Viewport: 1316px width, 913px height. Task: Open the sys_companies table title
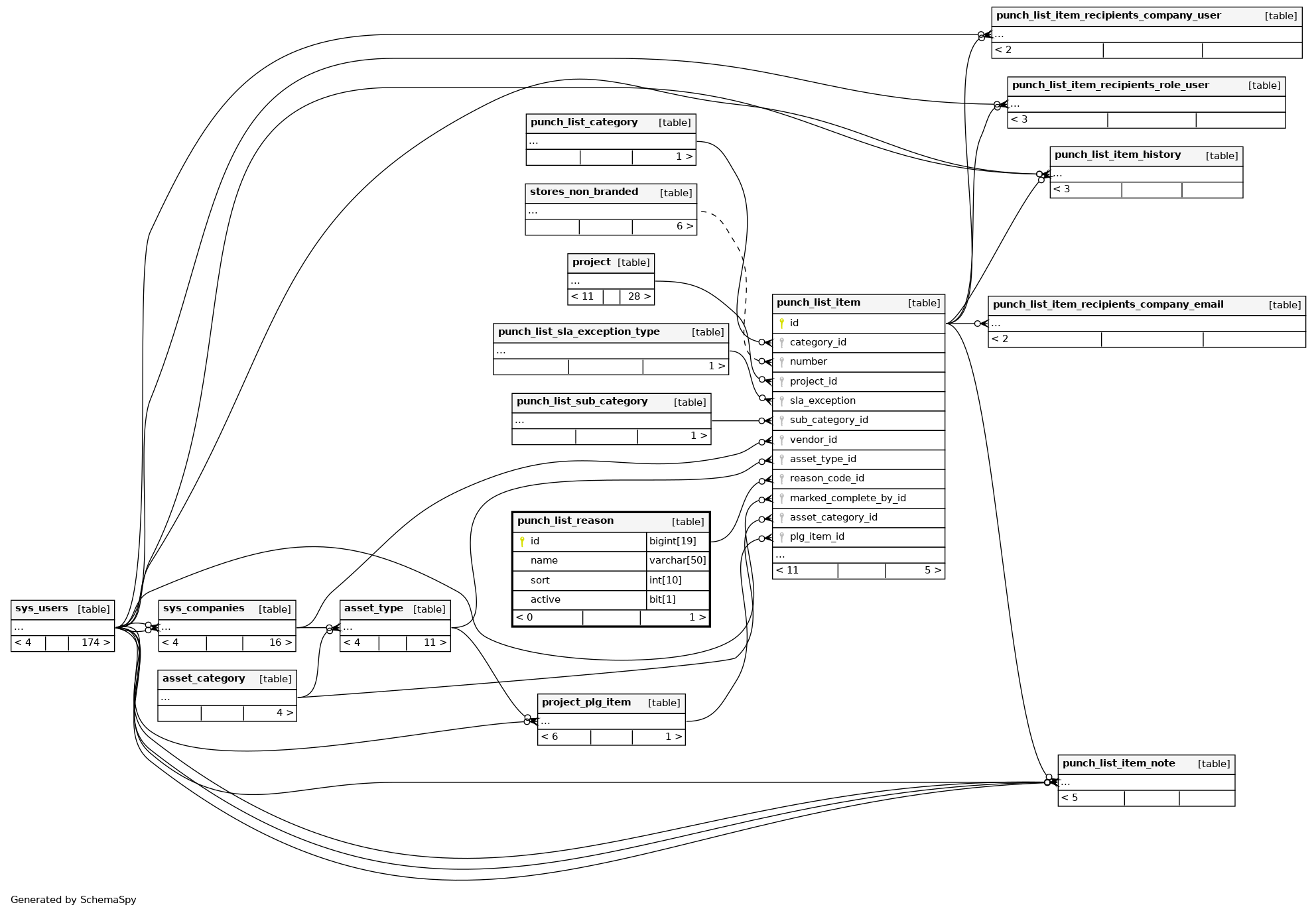[204, 609]
